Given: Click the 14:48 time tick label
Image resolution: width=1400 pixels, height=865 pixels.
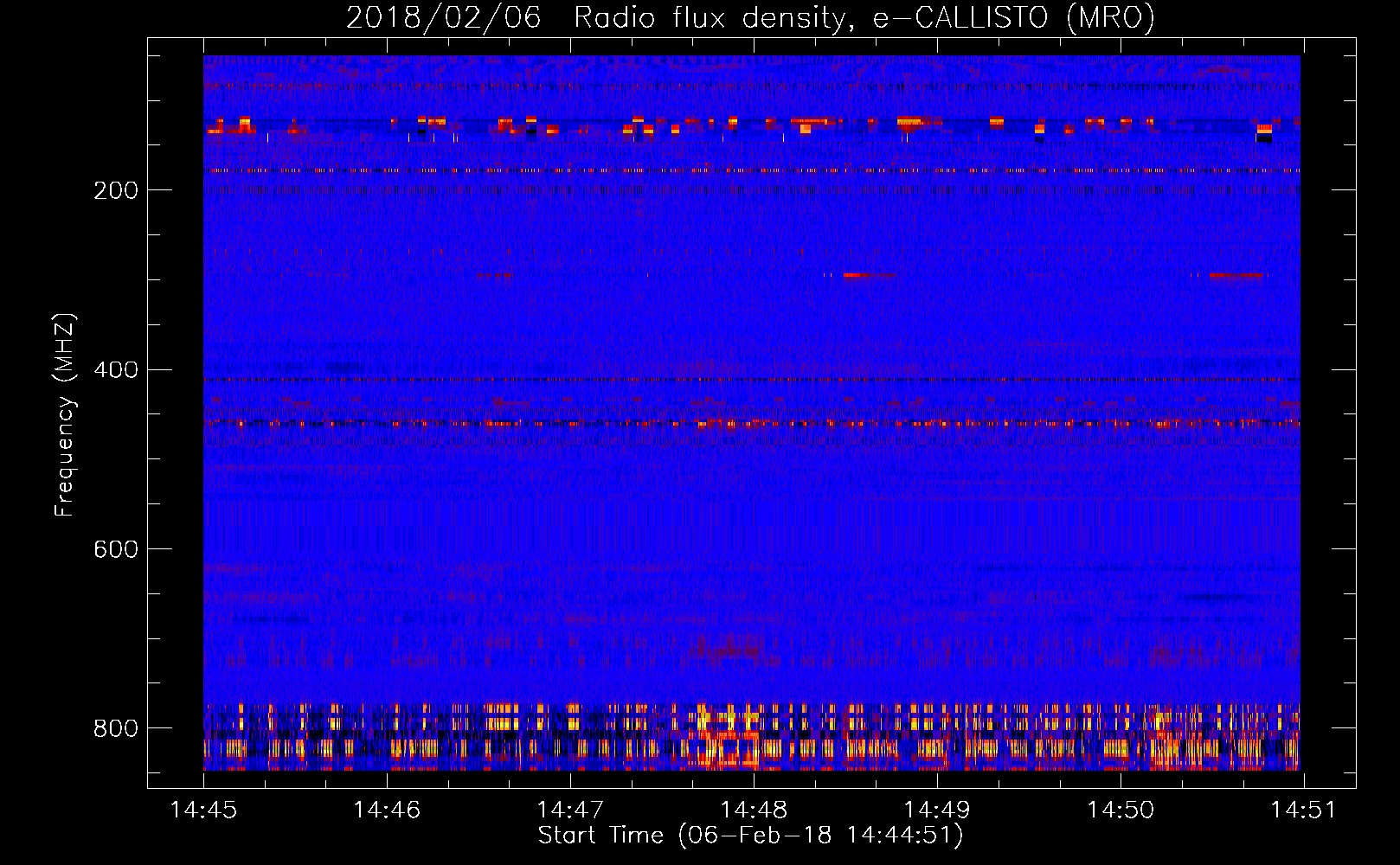Looking at the screenshot, I should pos(754,810).
